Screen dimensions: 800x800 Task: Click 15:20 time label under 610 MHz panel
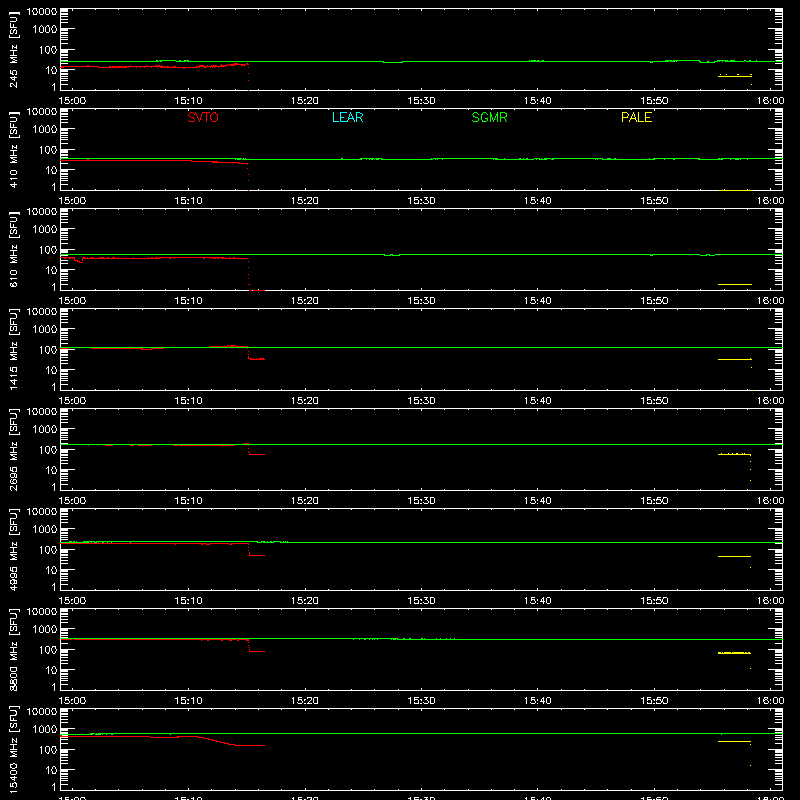tap(305, 301)
